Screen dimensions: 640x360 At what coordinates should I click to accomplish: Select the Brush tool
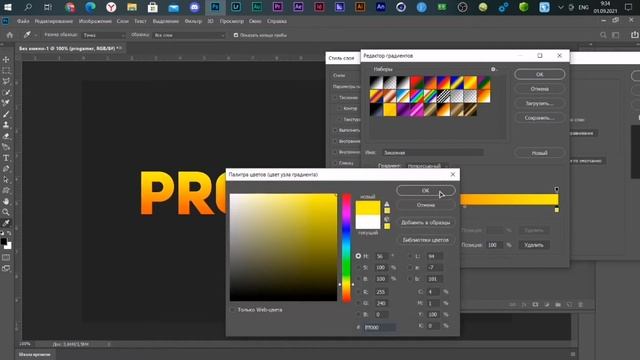[x=6, y=114]
